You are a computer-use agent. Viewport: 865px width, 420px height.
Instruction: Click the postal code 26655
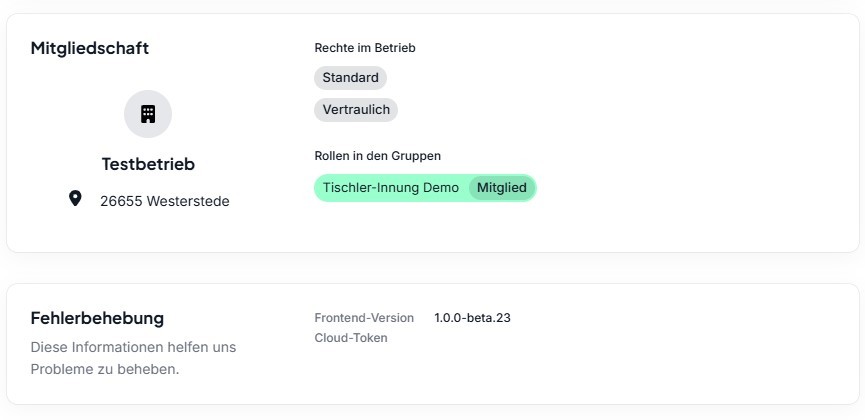(121, 201)
